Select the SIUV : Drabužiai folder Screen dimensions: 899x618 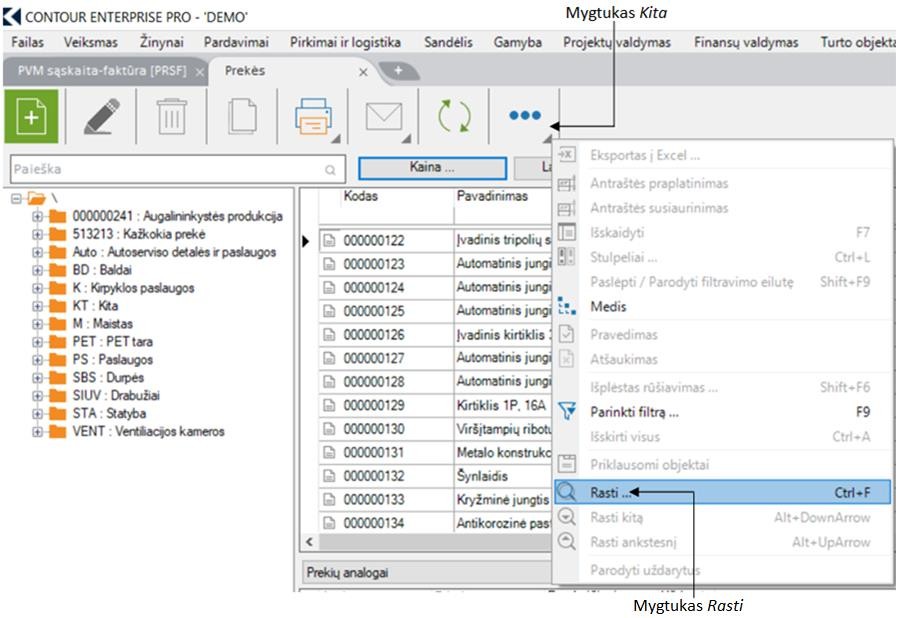pyautogui.click(x=116, y=396)
